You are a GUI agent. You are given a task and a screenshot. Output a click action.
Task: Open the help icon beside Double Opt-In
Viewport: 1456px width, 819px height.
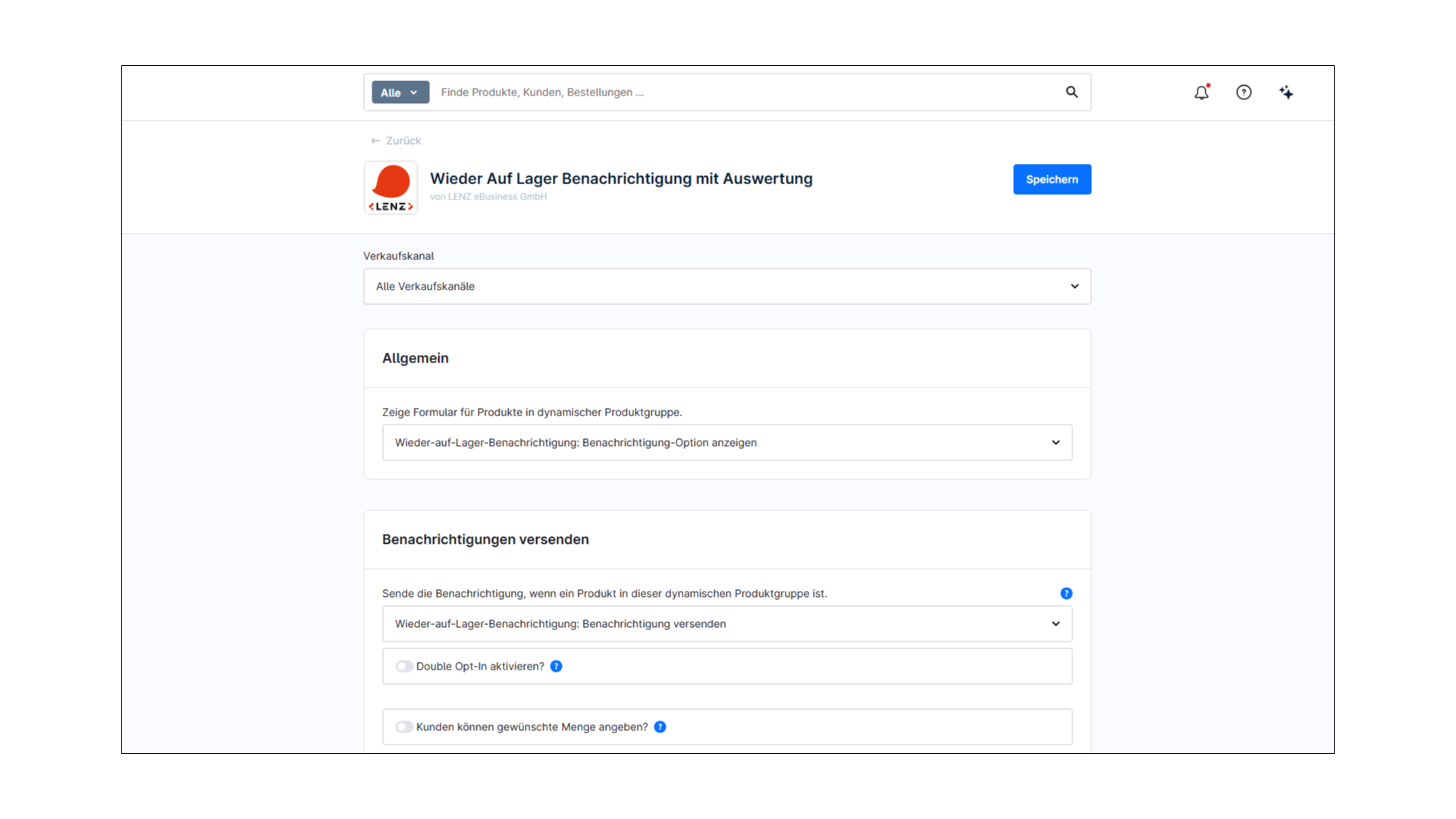[x=557, y=666]
